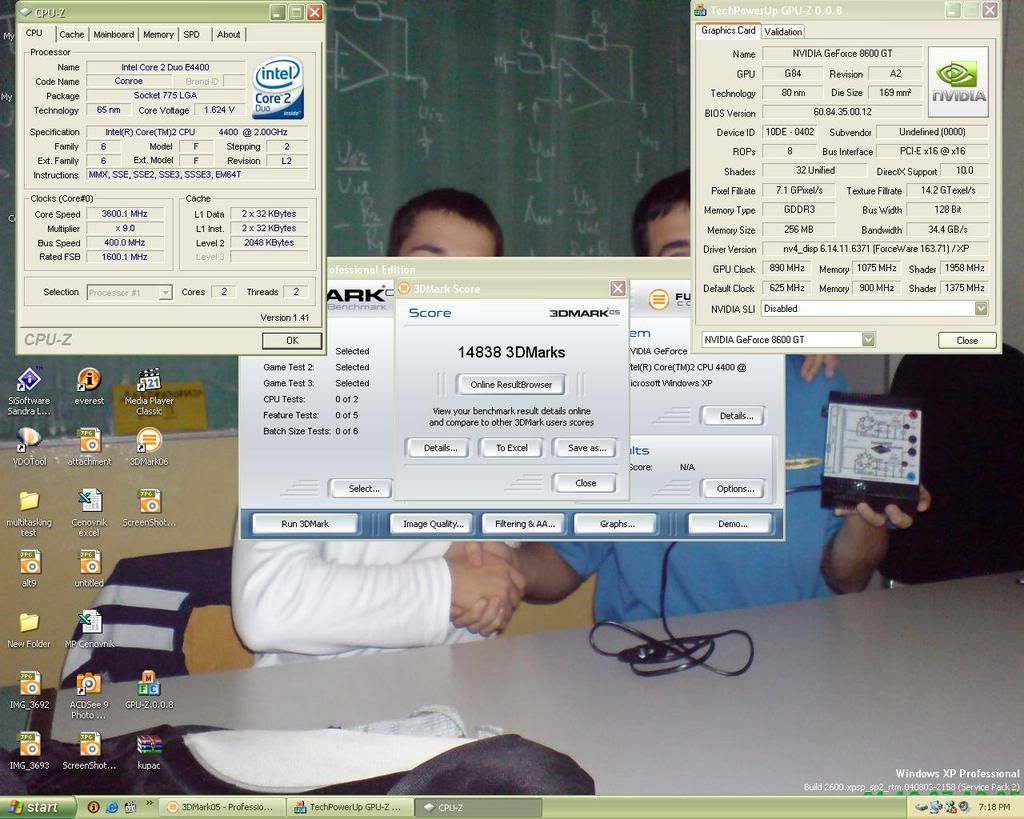Image resolution: width=1024 pixels, height=819 pixels.
Task: Open IMG_3692 image file
Action: click(29, 690)
